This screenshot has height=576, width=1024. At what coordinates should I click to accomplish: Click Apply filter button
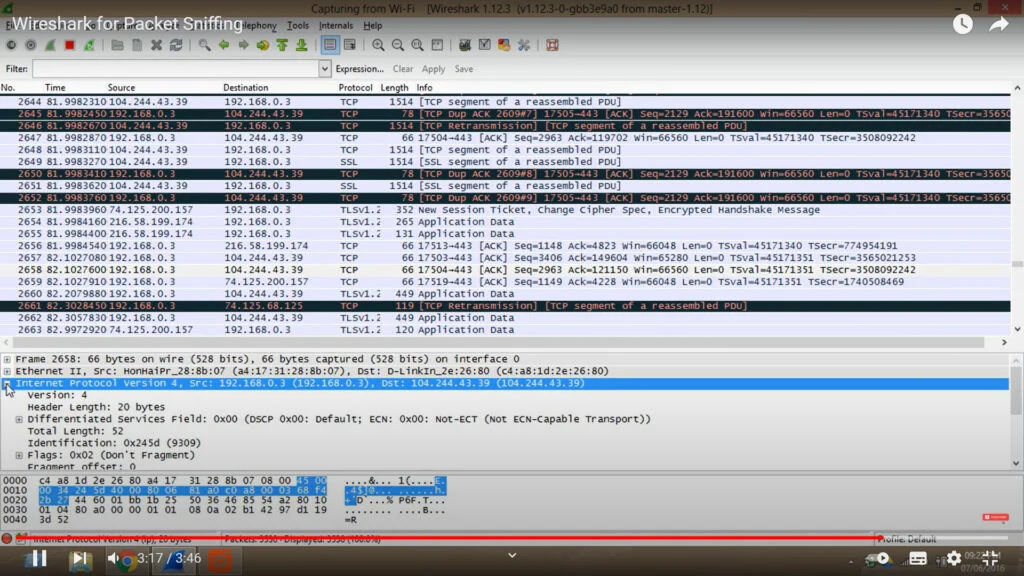(x=433, y=69)
